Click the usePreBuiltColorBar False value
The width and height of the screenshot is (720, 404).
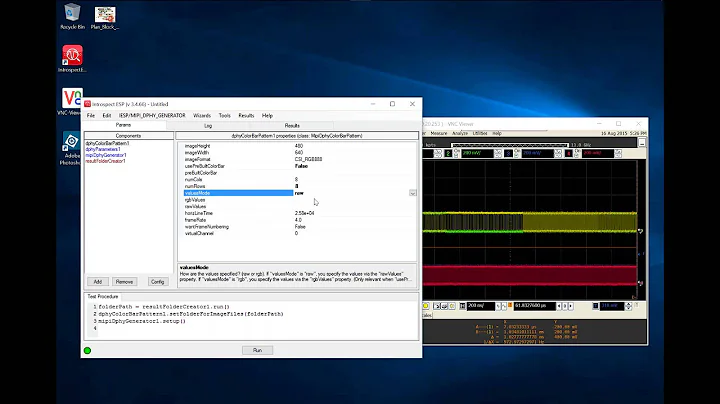(301, 166)
